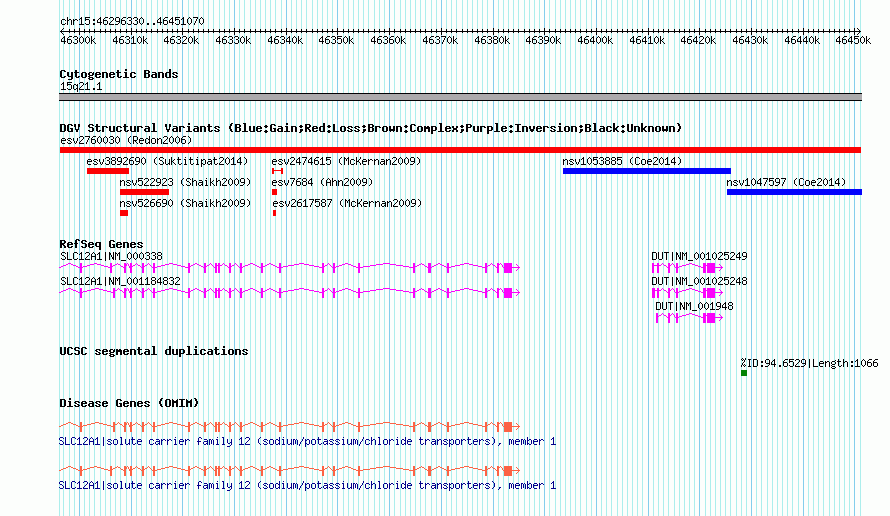Click second OMIM SLC12A1 orange gene glyph
The height and width of the screenshot is (516, 890).
(x=289, y=471)
